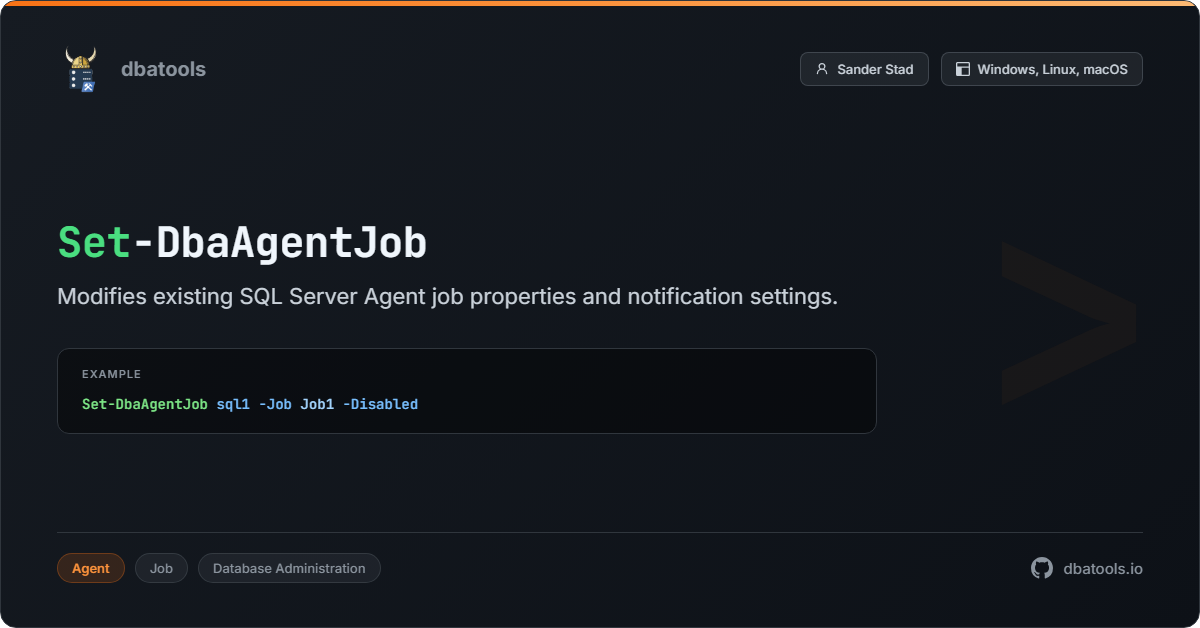Click the window layout icon beside platforms
Image resolution: width=1200 pixels, height=628 pixels.
tap(963, 69)
